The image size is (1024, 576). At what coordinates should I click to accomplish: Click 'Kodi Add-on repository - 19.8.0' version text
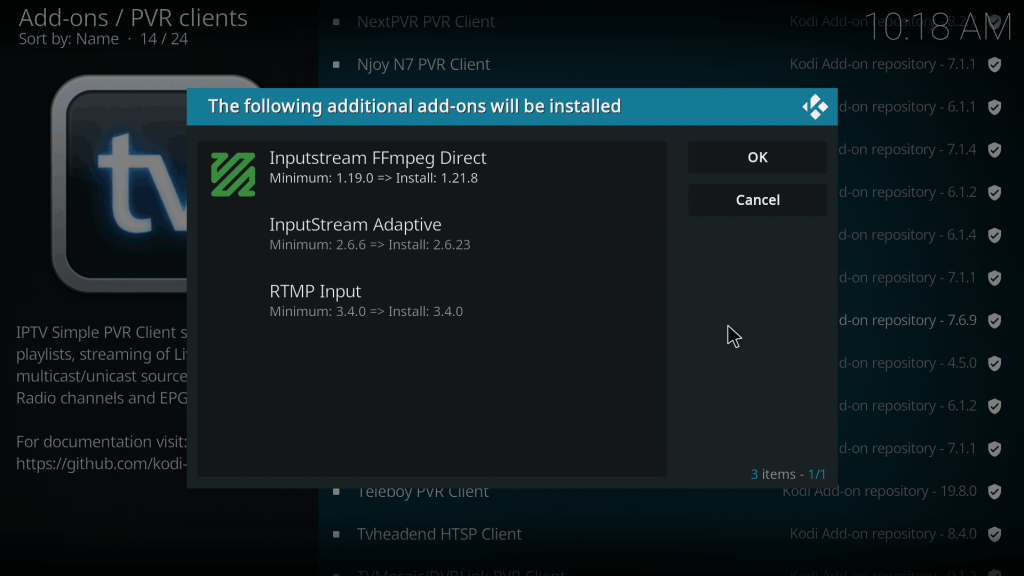tap(880, 492)
